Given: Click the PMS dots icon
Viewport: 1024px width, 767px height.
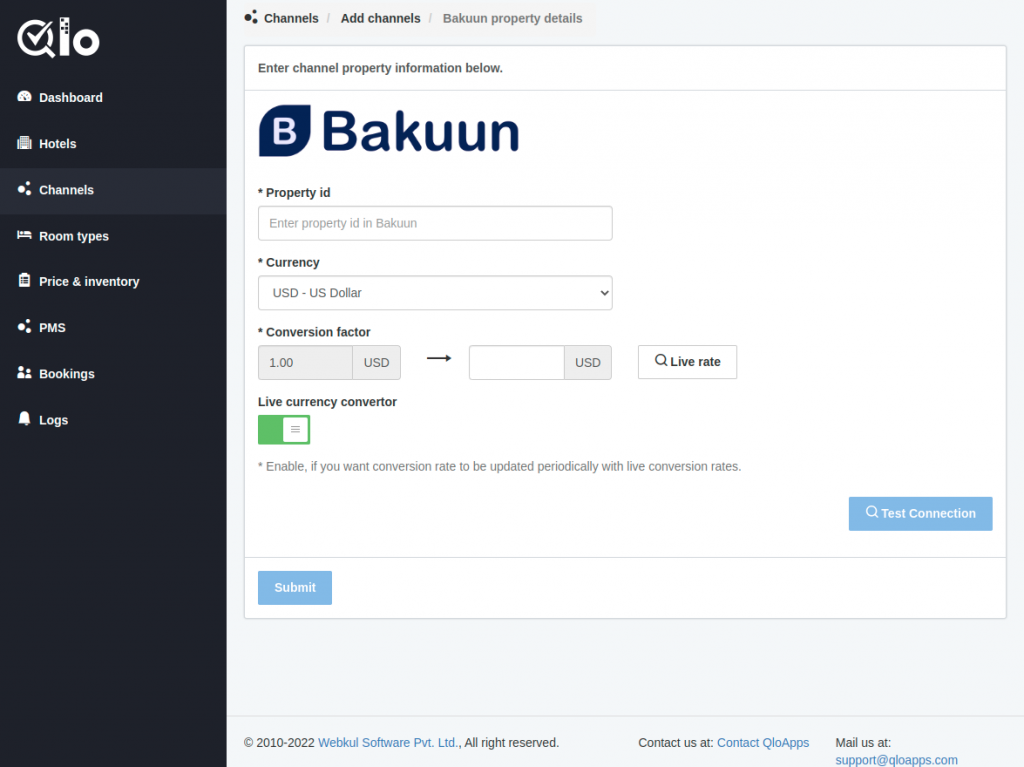Looking at the screenshot, I should click(24, 327).
